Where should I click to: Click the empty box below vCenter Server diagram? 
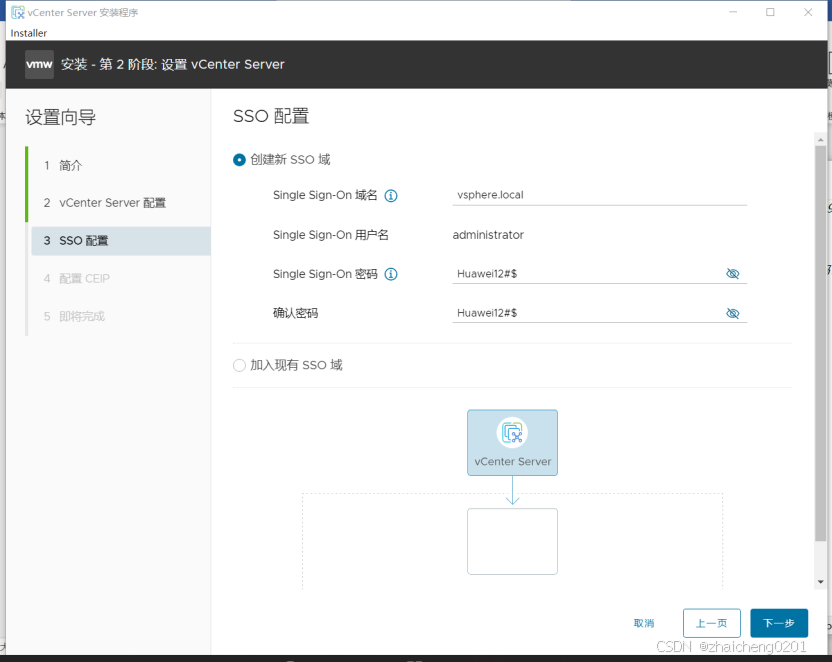(x=512, y=541)
